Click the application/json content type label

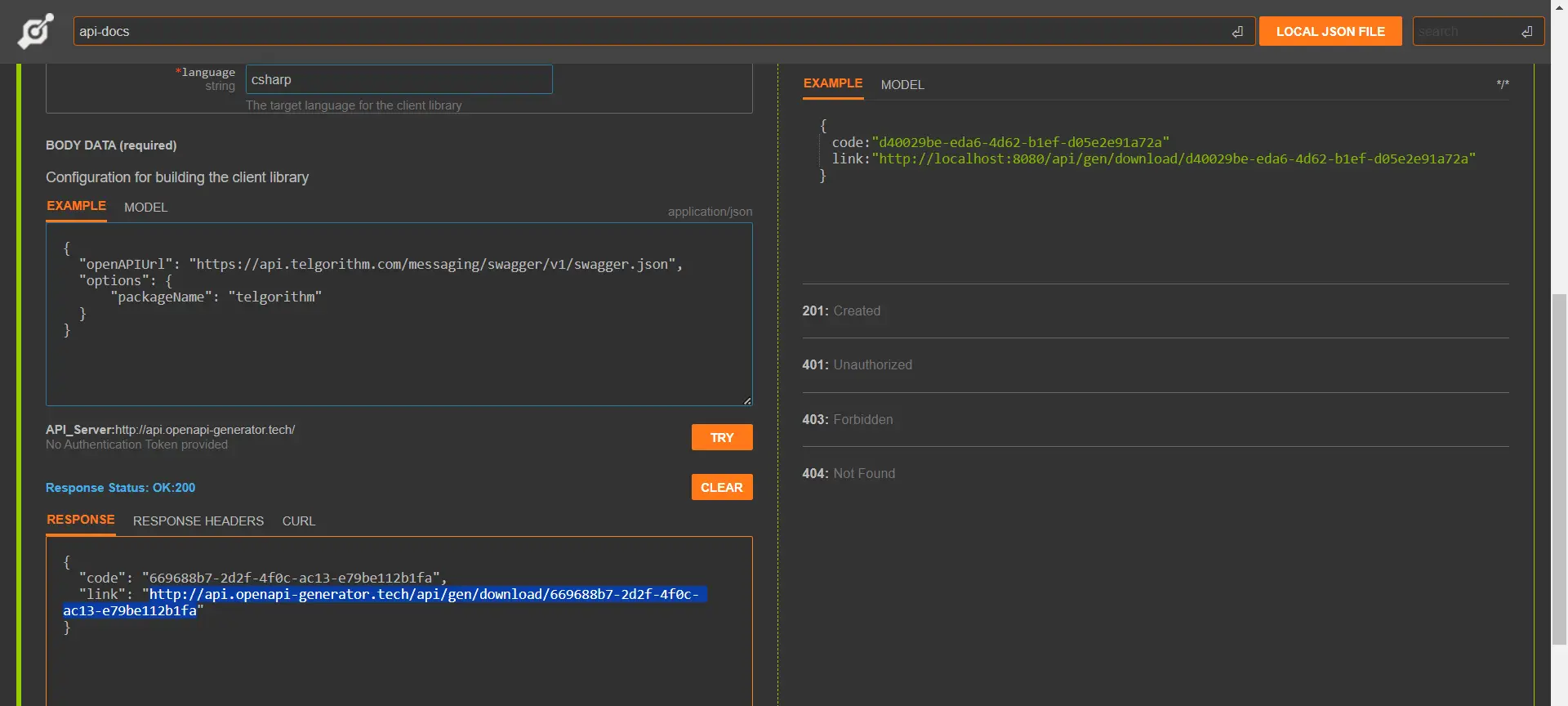(x=710, y=212)
